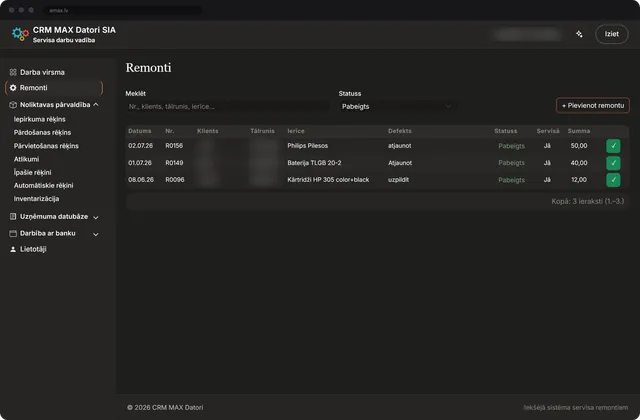Focus the Meklēt search input field
Screen dimensions: 640x420
pos(228,107)
